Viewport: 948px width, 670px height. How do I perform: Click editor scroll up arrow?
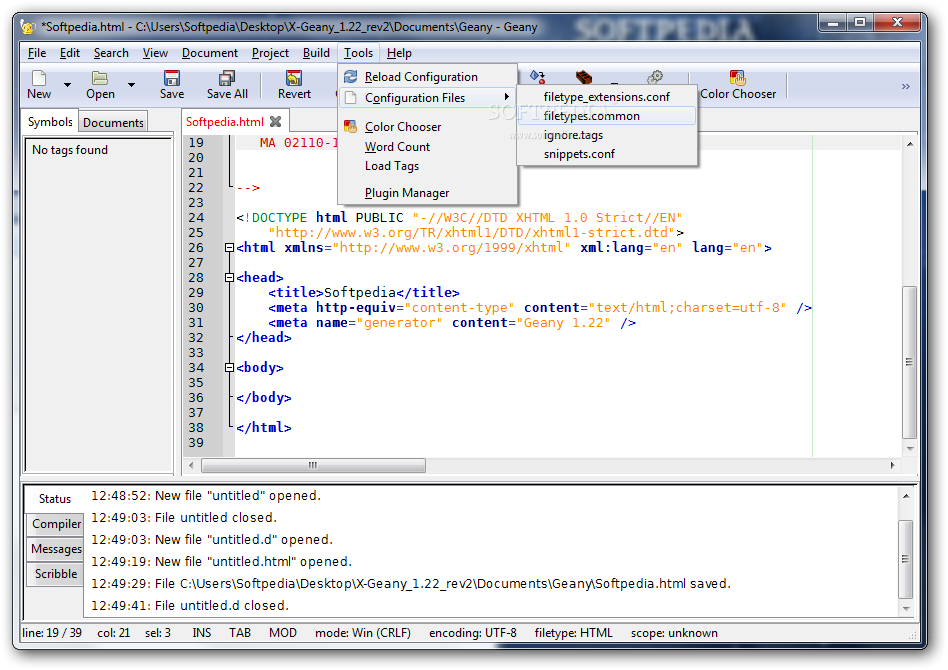pyautogui.click(x=909, y=144)
